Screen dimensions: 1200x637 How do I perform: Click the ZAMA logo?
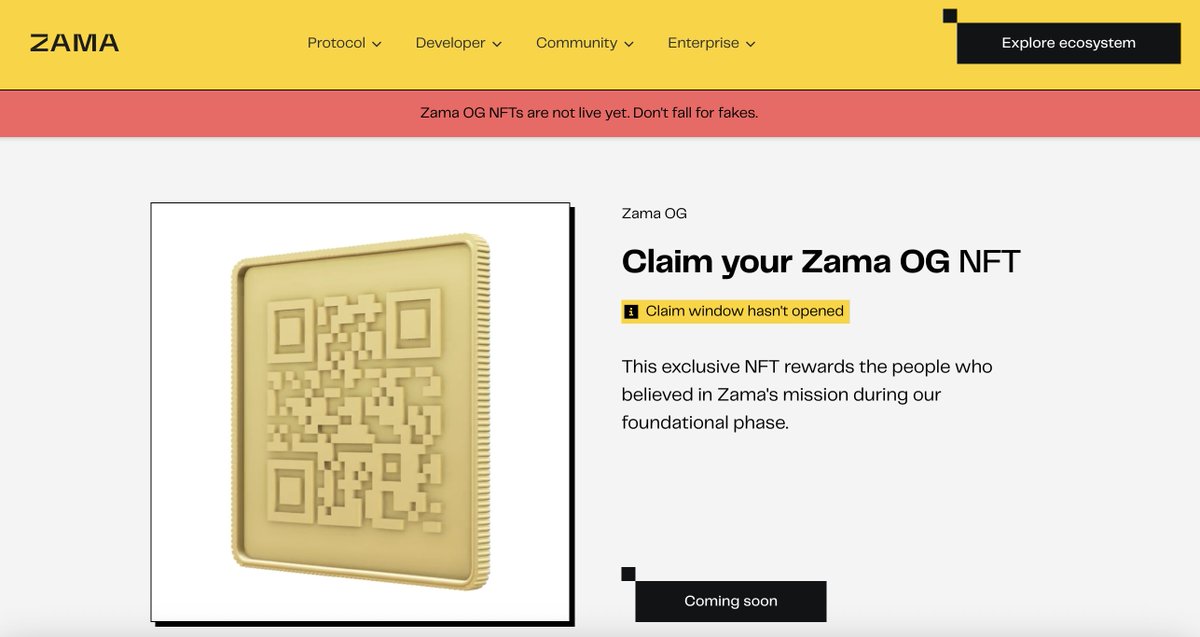pyautogui.click(x=74, y=43)
